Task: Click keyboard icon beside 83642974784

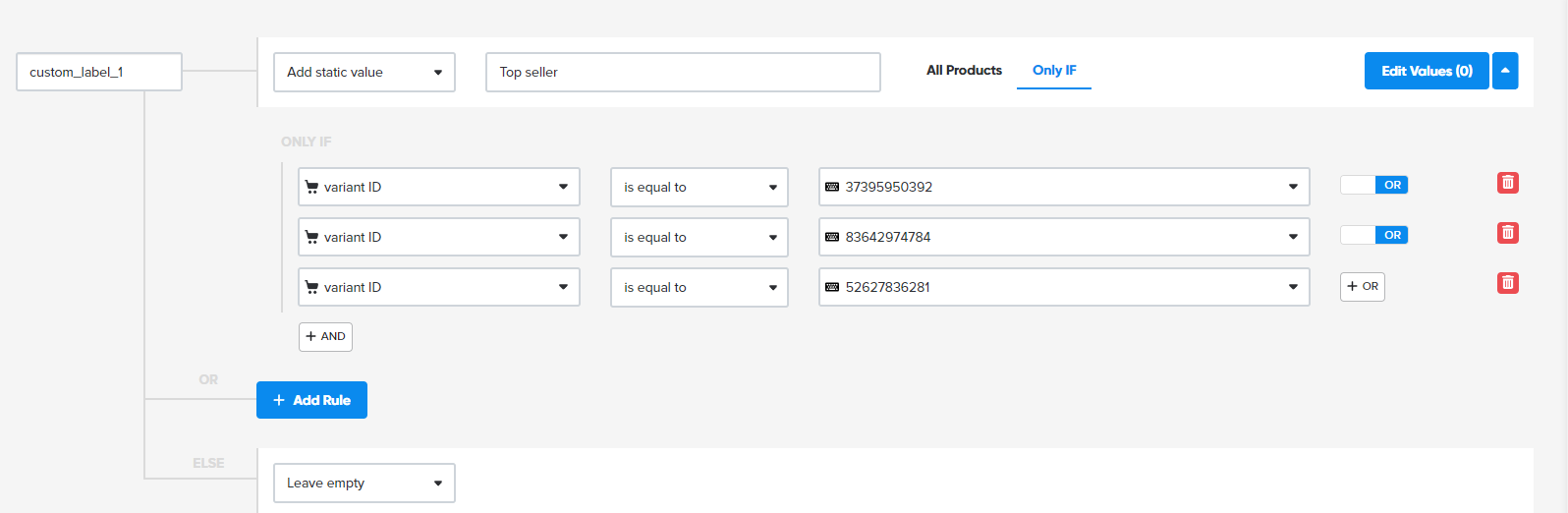Action: (832, 237)
